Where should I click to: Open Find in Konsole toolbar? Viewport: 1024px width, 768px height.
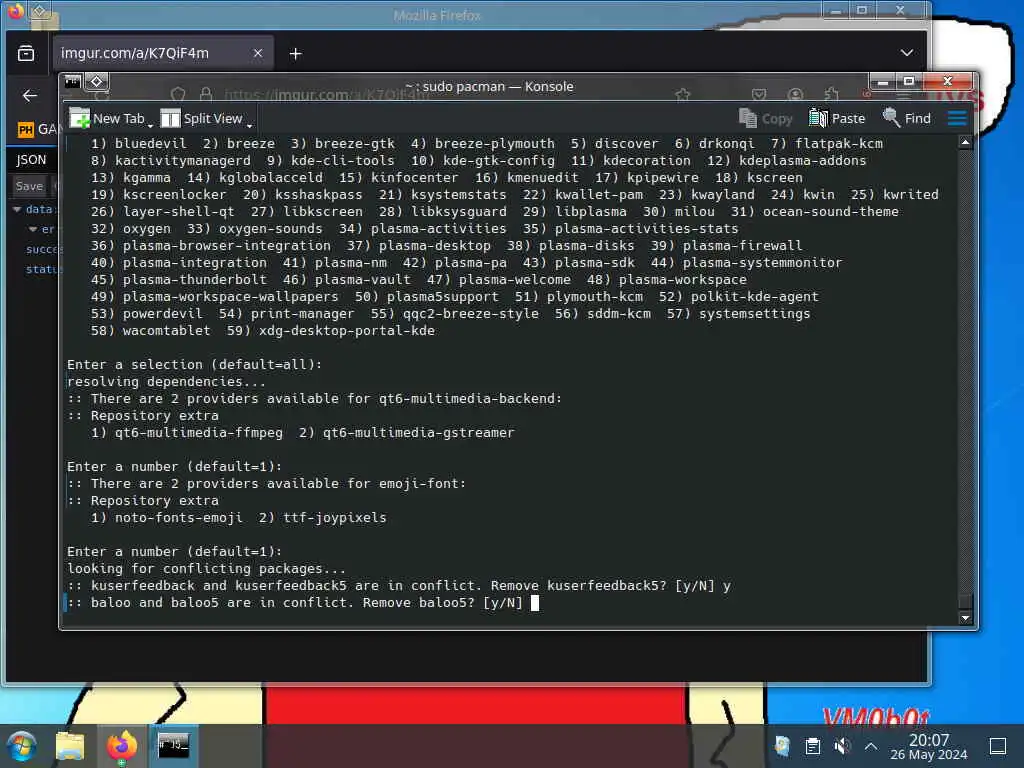coord(906,118)
